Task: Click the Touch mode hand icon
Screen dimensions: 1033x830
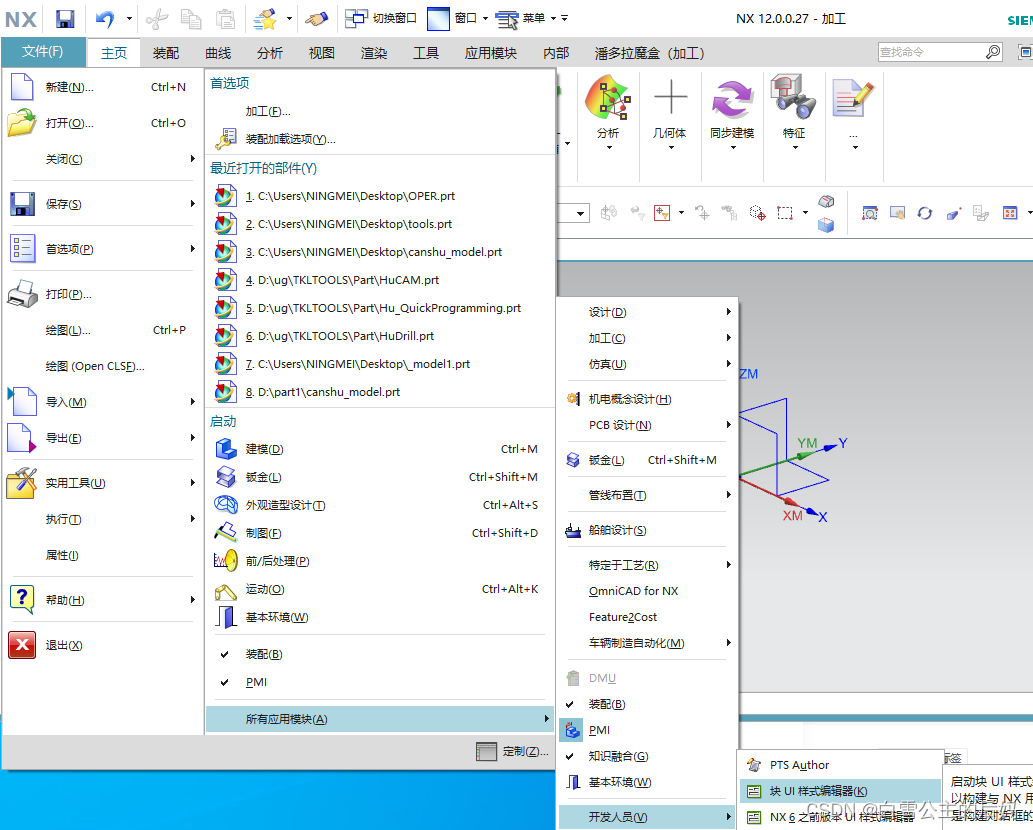Action: (317, 19)
